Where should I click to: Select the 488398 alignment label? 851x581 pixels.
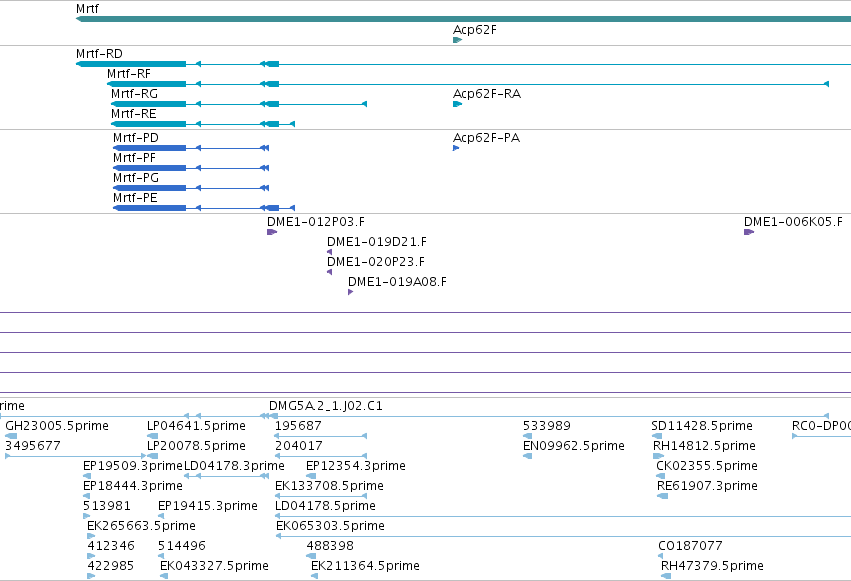[x=330, y=546]
